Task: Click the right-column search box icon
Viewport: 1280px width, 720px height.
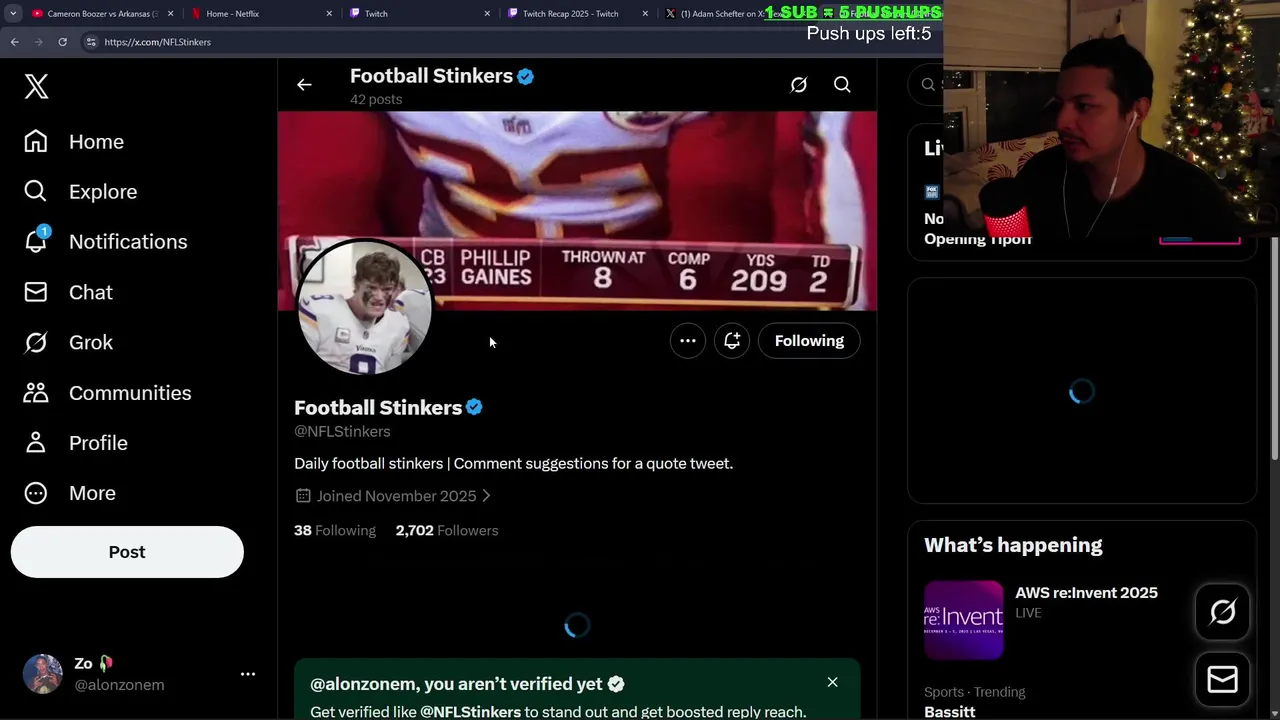Action: pos(928,85)
